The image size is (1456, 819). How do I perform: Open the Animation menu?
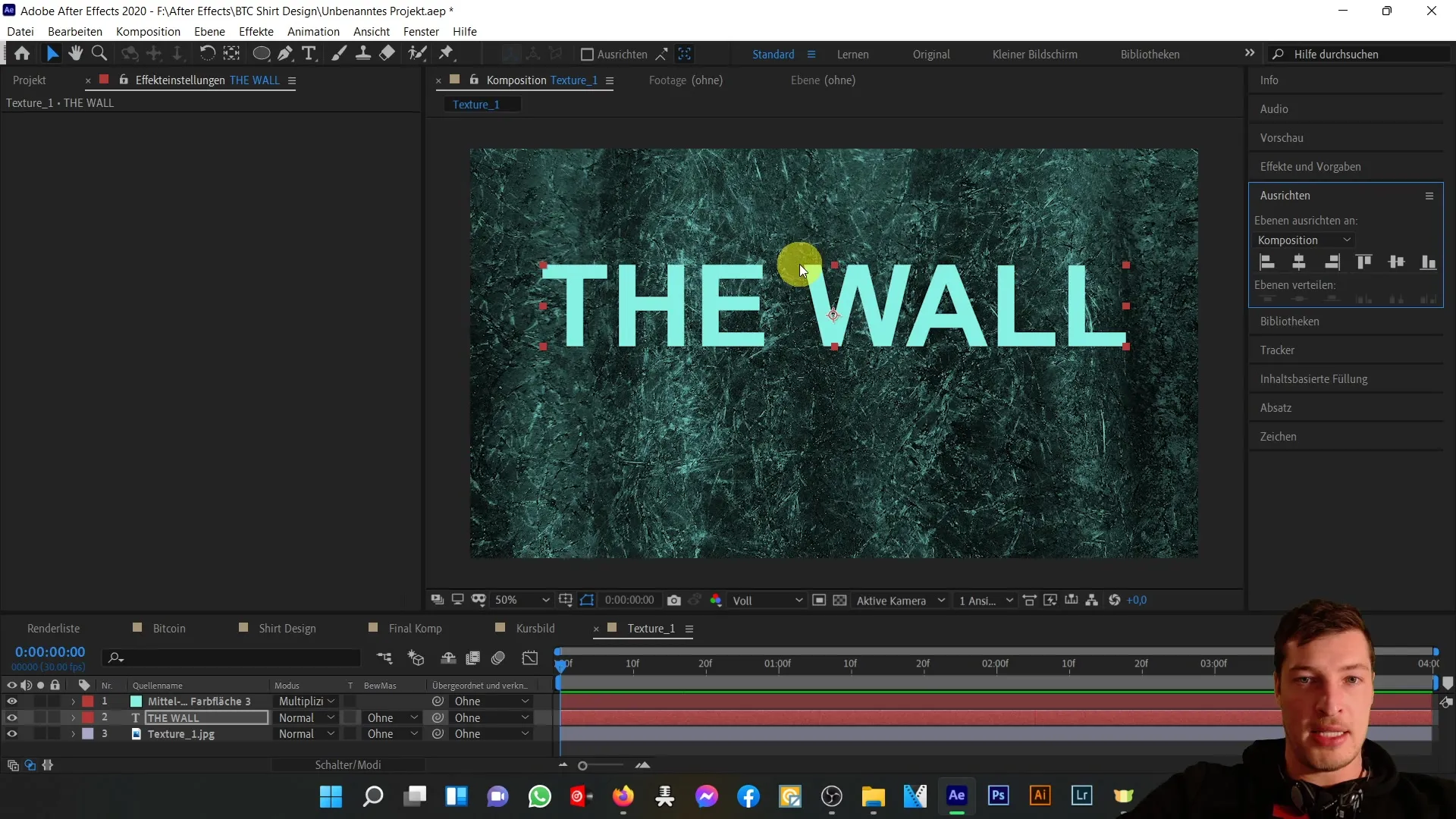[x=313, y=32]
